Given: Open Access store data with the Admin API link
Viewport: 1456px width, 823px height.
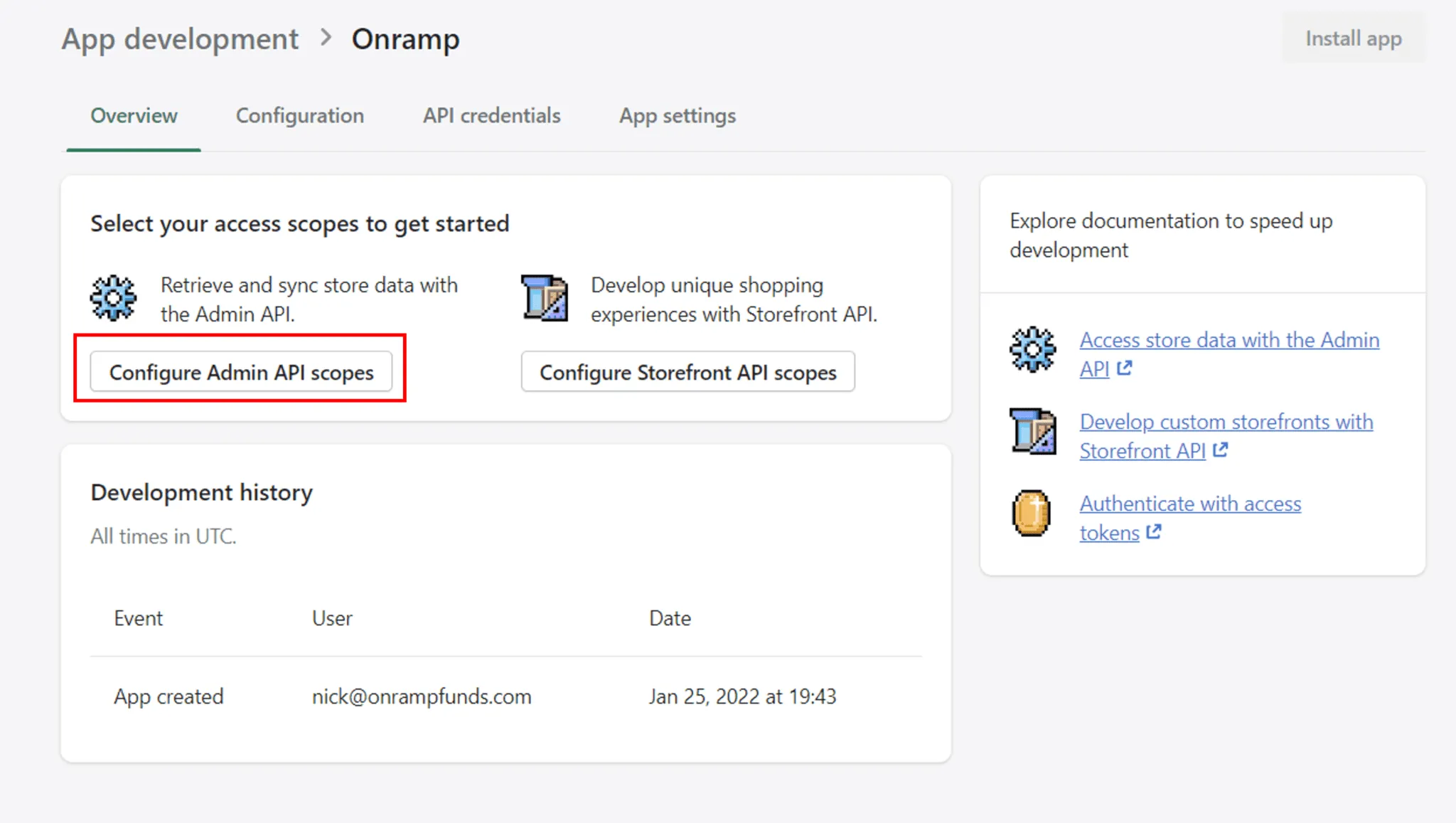Looking at the screenshot, I should click(x=1229, y=354).
